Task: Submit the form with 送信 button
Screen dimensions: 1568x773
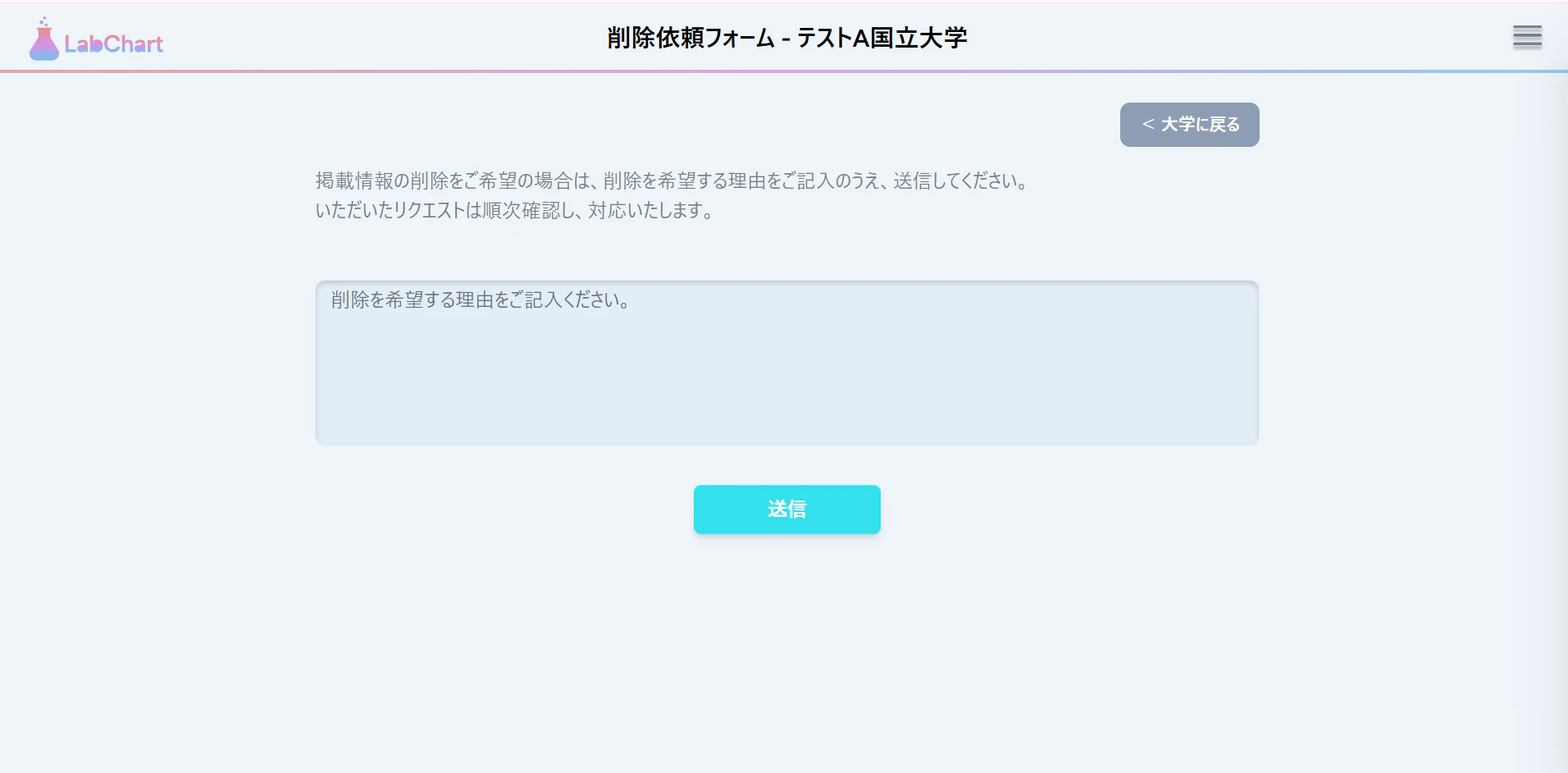Action: [x=786, y=509]
